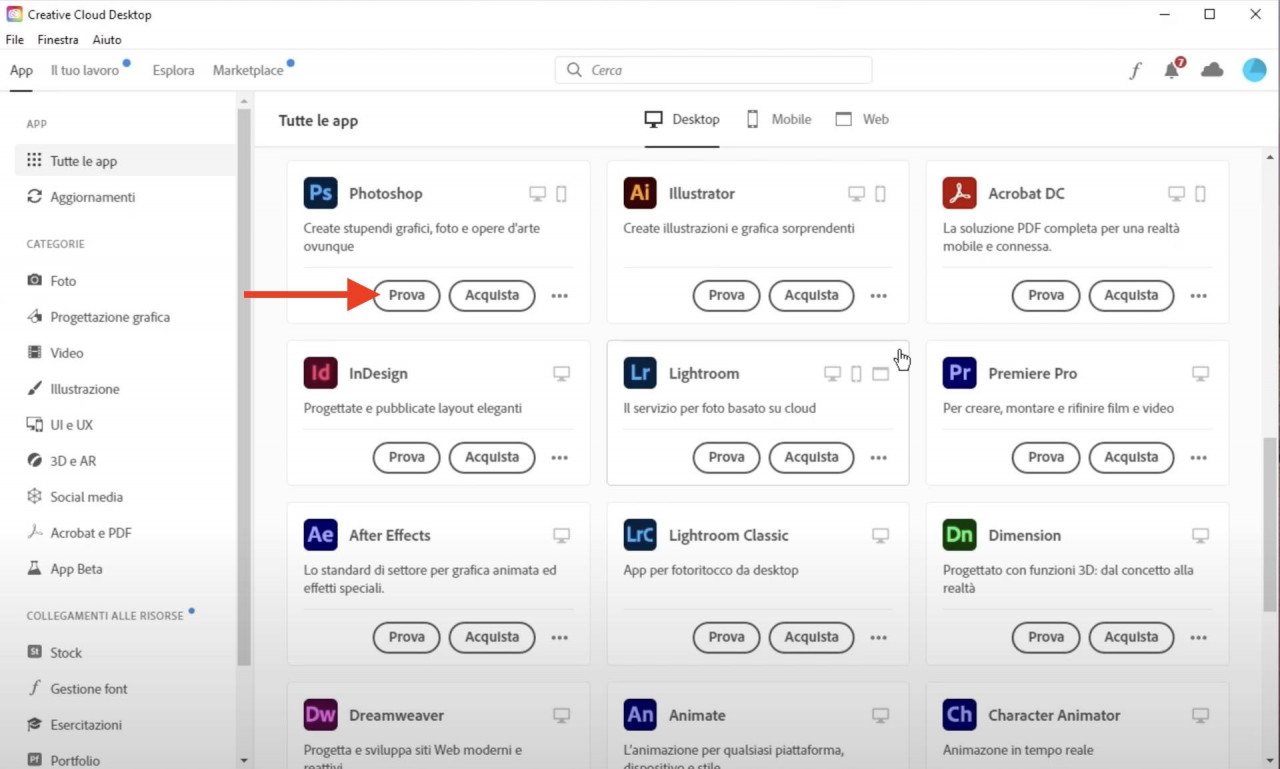Click the Character Animator app icon

(959, 715)
